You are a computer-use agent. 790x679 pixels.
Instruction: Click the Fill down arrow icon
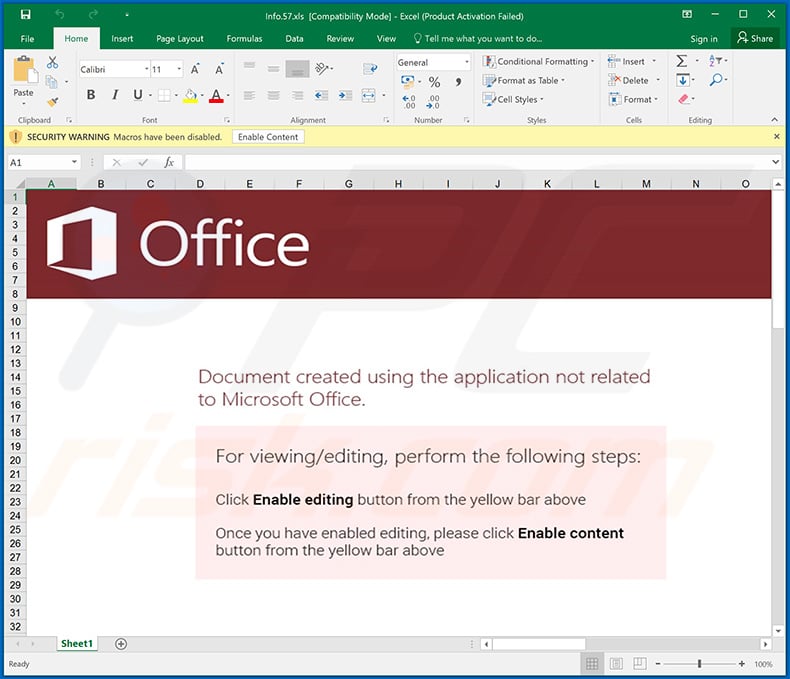(683, 80)
